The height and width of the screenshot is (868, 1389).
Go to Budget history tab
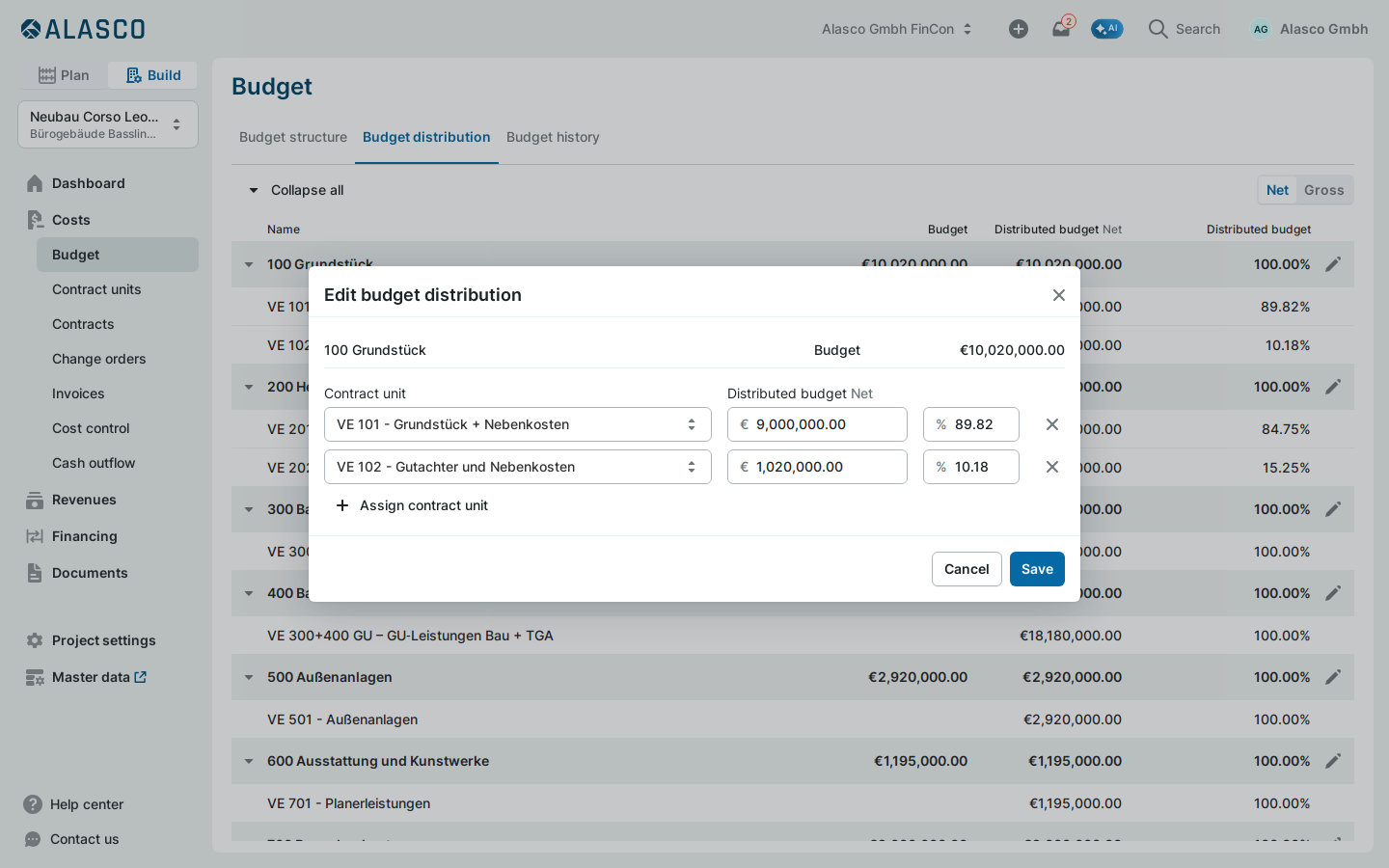(x=553, y=137)
